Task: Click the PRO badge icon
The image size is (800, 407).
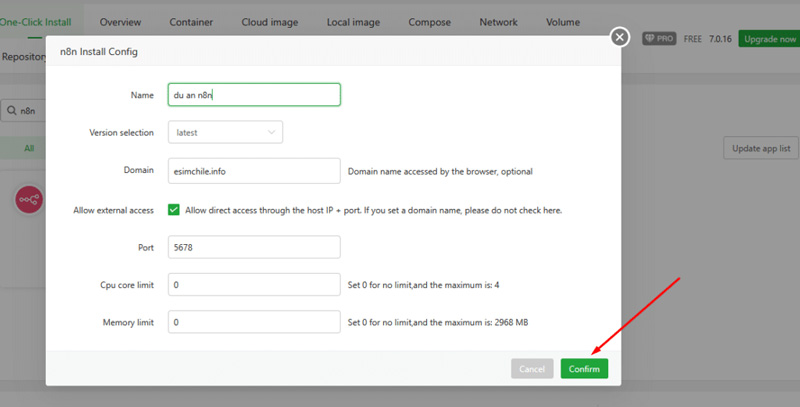Action: pyautogui.click(x=659, y=39)
